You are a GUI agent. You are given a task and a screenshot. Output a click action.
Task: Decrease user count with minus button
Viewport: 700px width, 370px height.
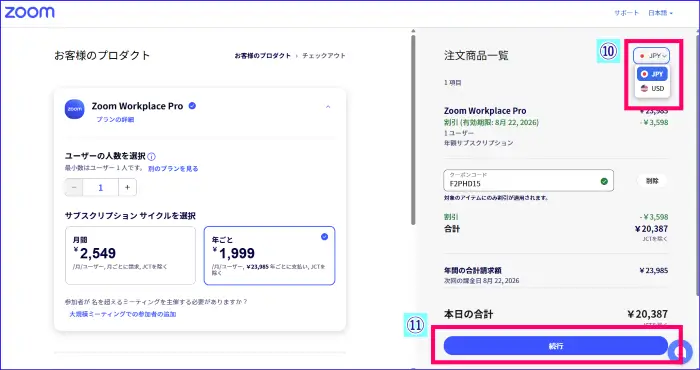click(x=74, y=187)
